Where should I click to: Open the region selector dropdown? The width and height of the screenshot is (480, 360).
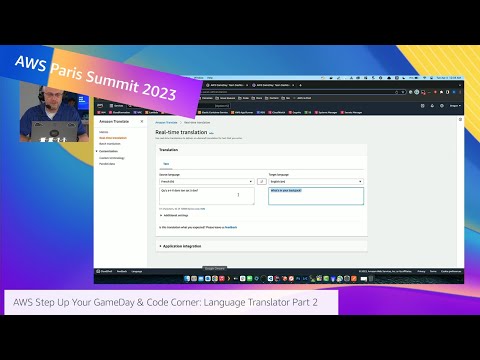pos(455,106)
